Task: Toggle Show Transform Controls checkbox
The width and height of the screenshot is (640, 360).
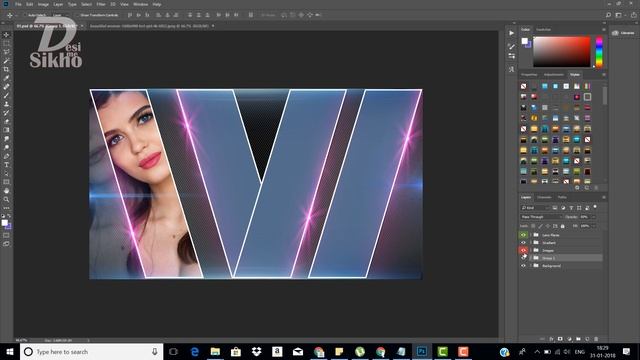Action: pos(77,15)
